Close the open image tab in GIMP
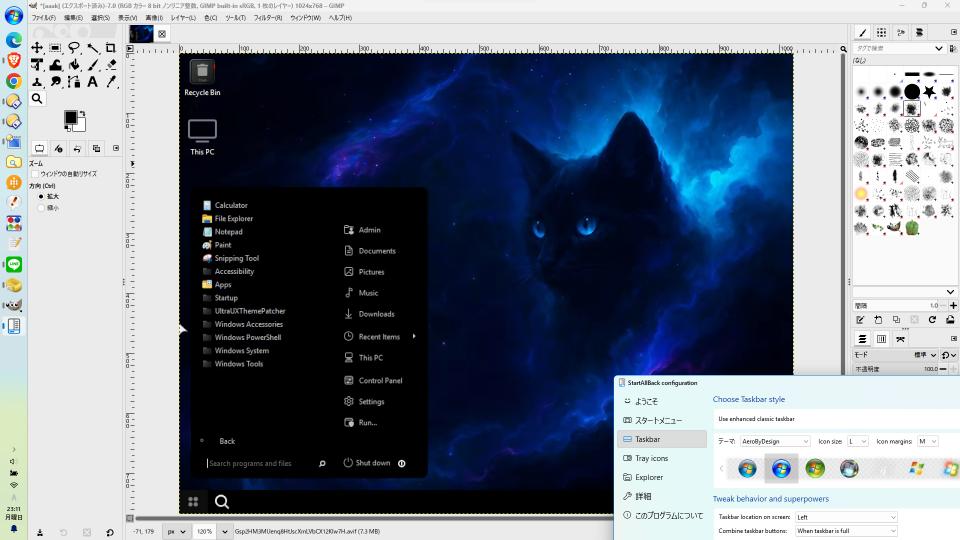The image size is (960, 540). point(162,34)
